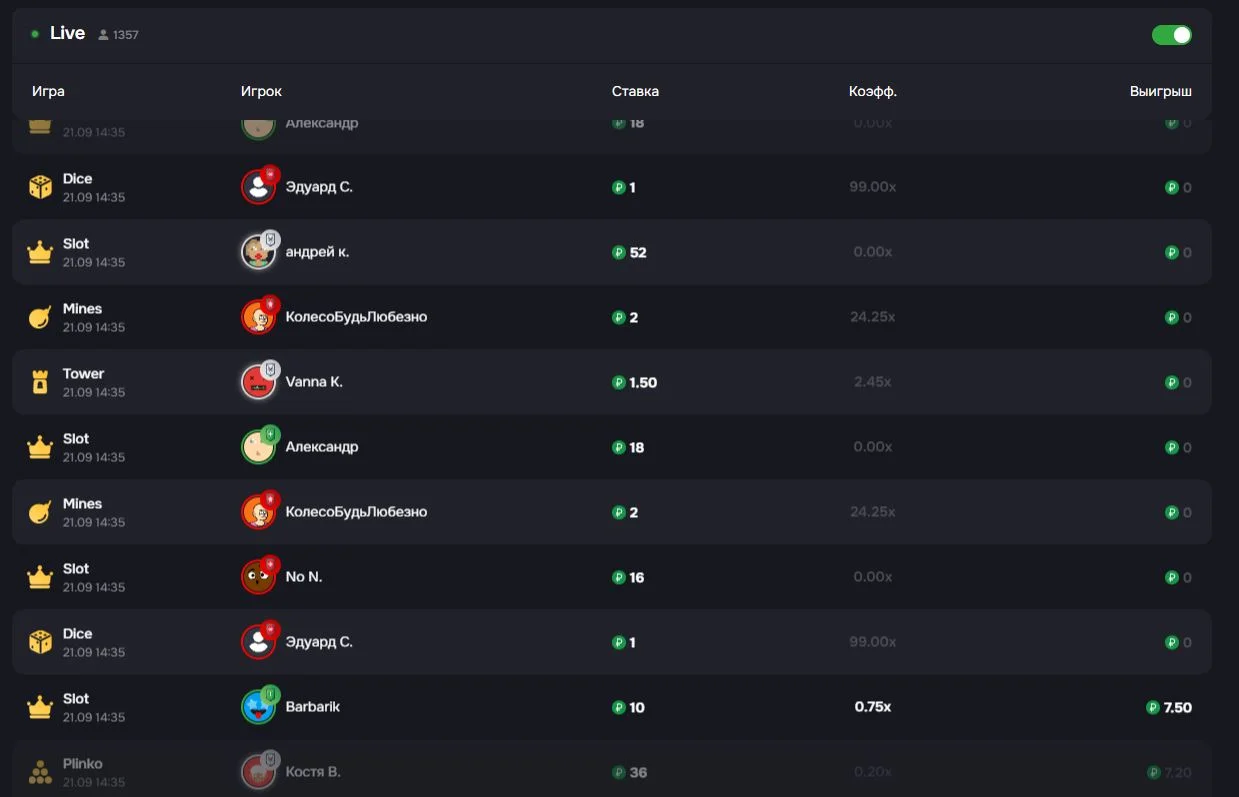Click the online users count 1357

[126, 35]
